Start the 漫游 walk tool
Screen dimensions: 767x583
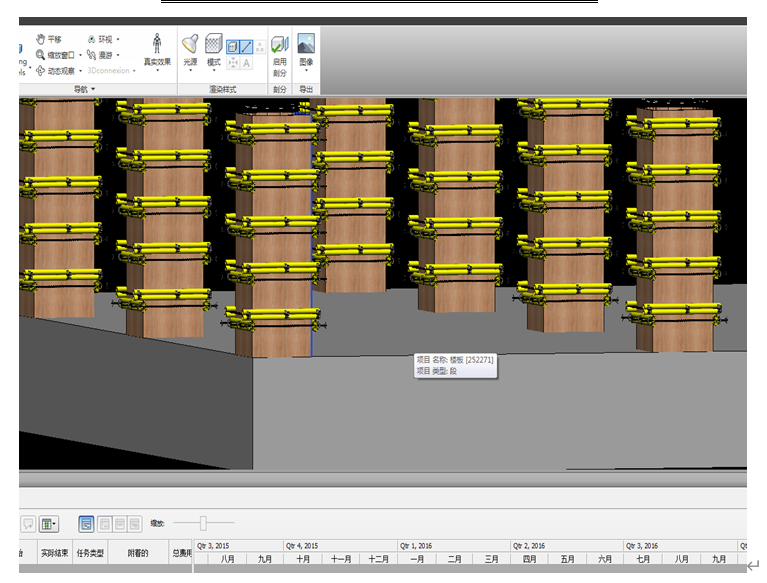(100, 55)
